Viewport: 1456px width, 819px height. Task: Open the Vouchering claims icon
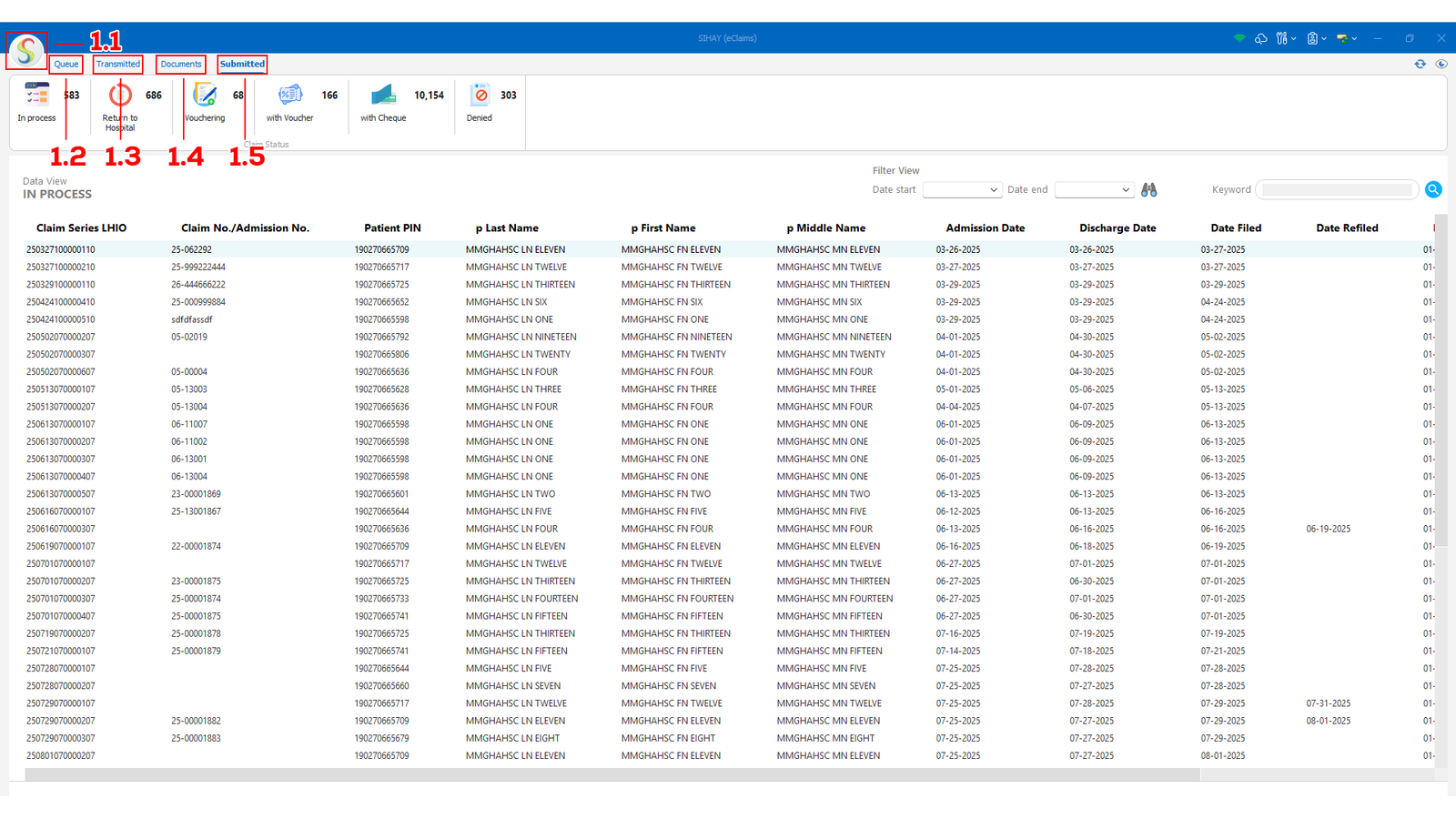(x=205, y=96)
